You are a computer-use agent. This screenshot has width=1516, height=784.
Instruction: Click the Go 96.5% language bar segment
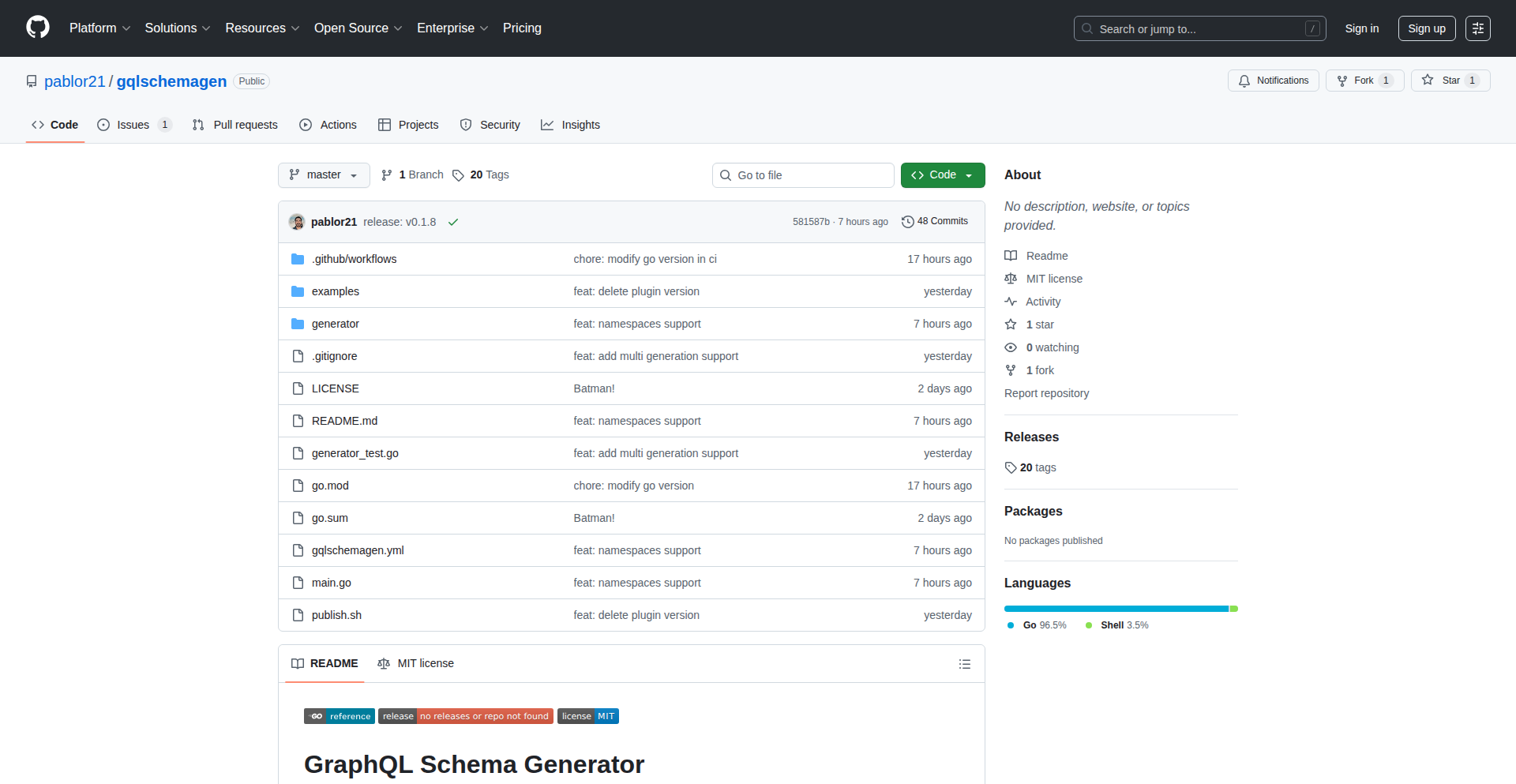1113,609
